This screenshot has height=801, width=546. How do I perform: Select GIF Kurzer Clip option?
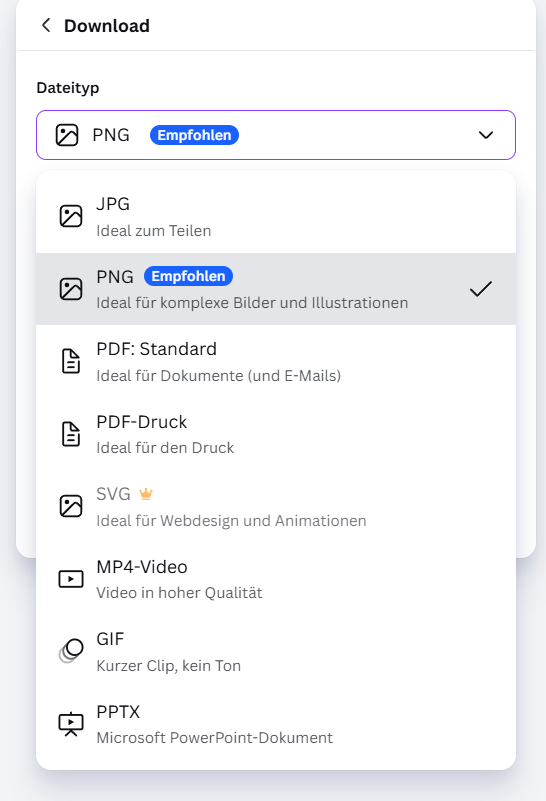click(x=276, y=652)
